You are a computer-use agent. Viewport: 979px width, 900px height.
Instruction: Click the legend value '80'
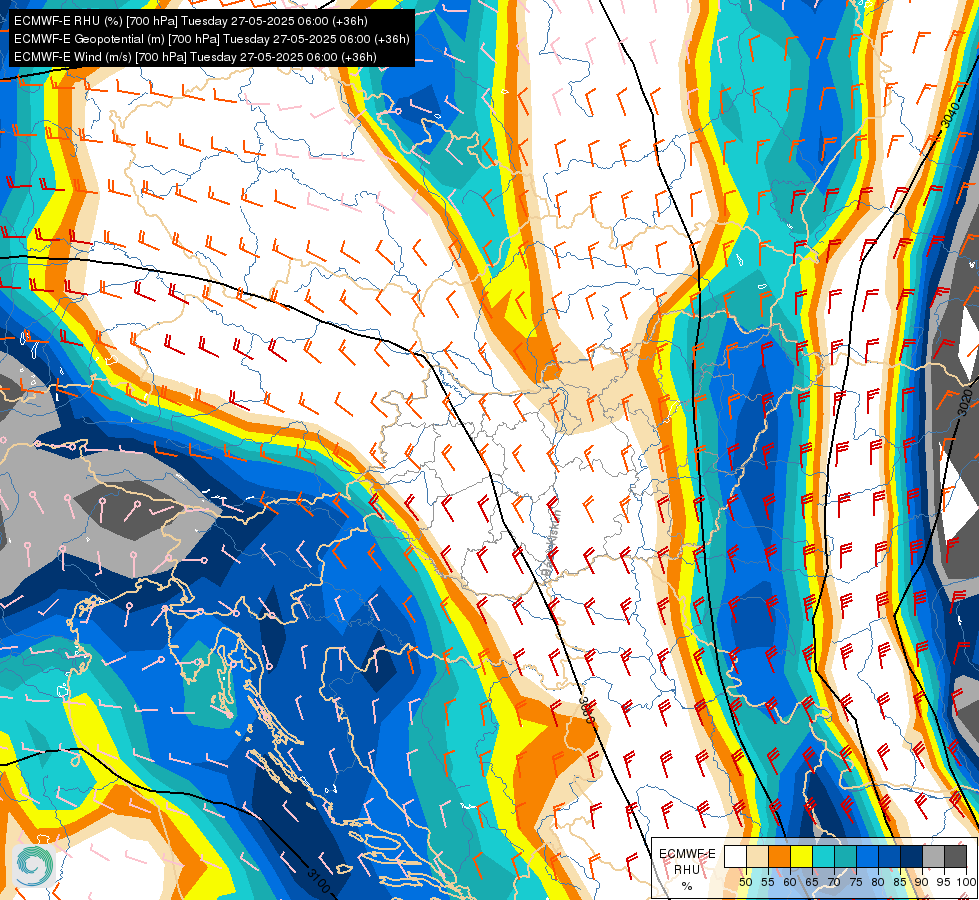[x=878, y=882]
